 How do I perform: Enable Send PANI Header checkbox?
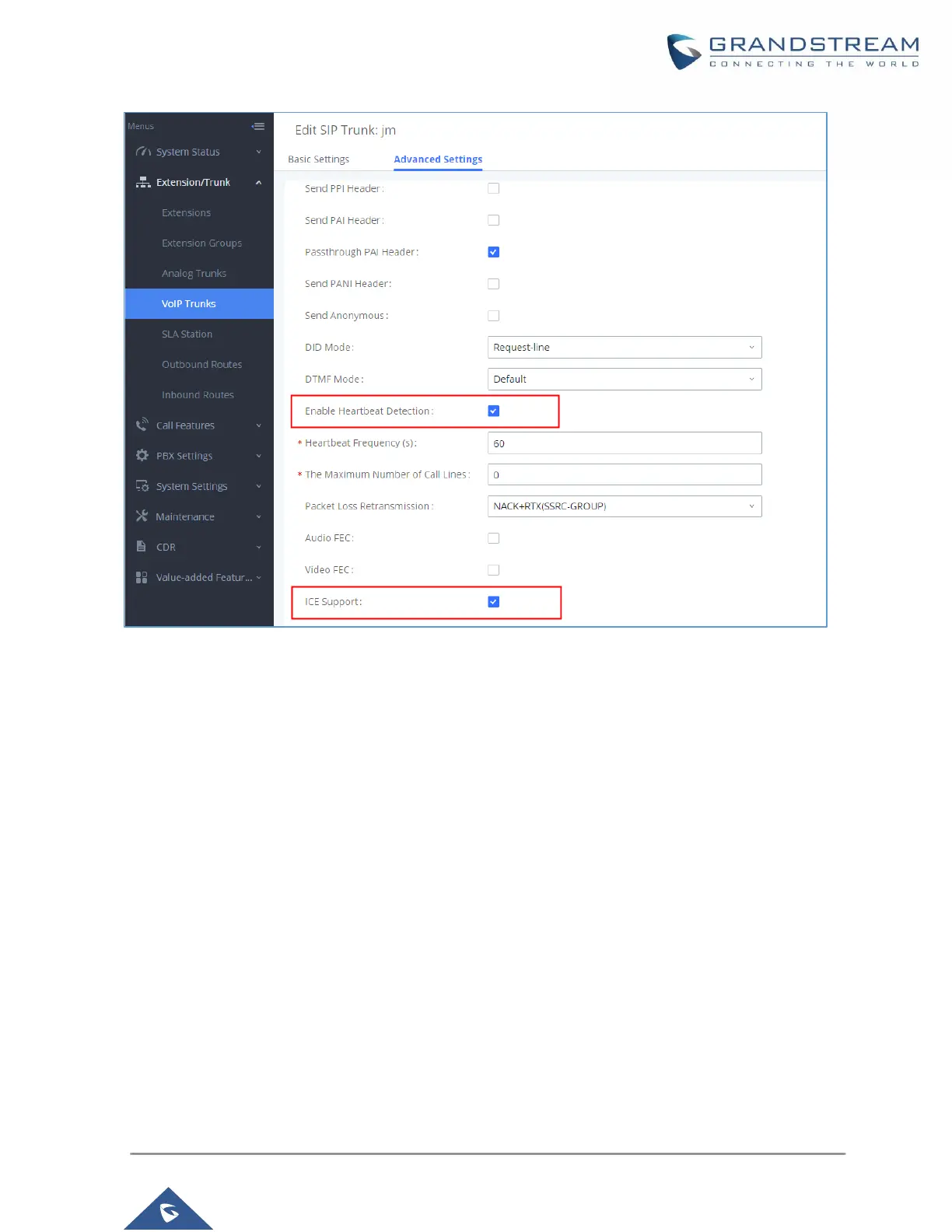pos(493,284)
